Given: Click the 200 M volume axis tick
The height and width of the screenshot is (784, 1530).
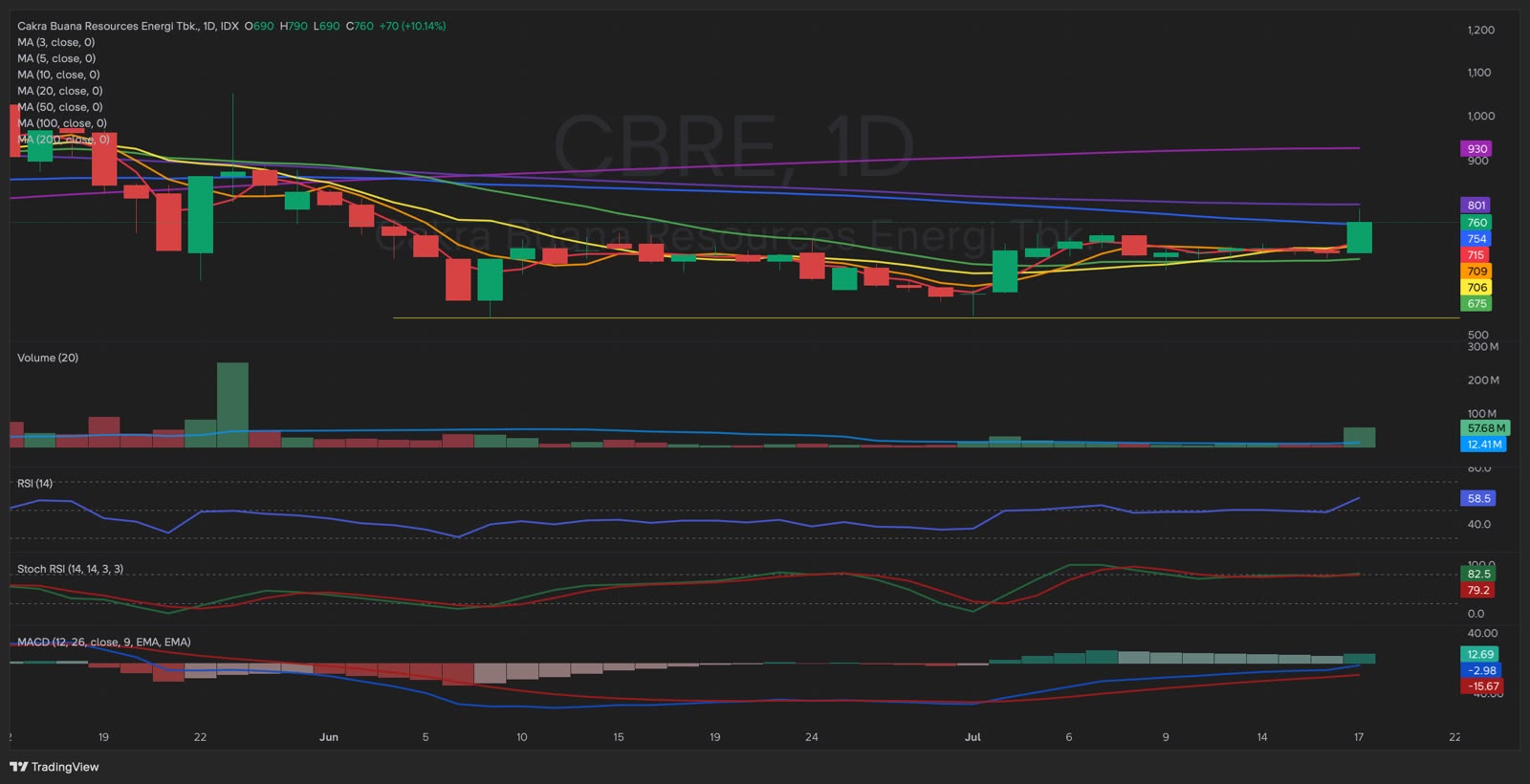Looking at the screenshot, I should click(x=1482, y=381).
